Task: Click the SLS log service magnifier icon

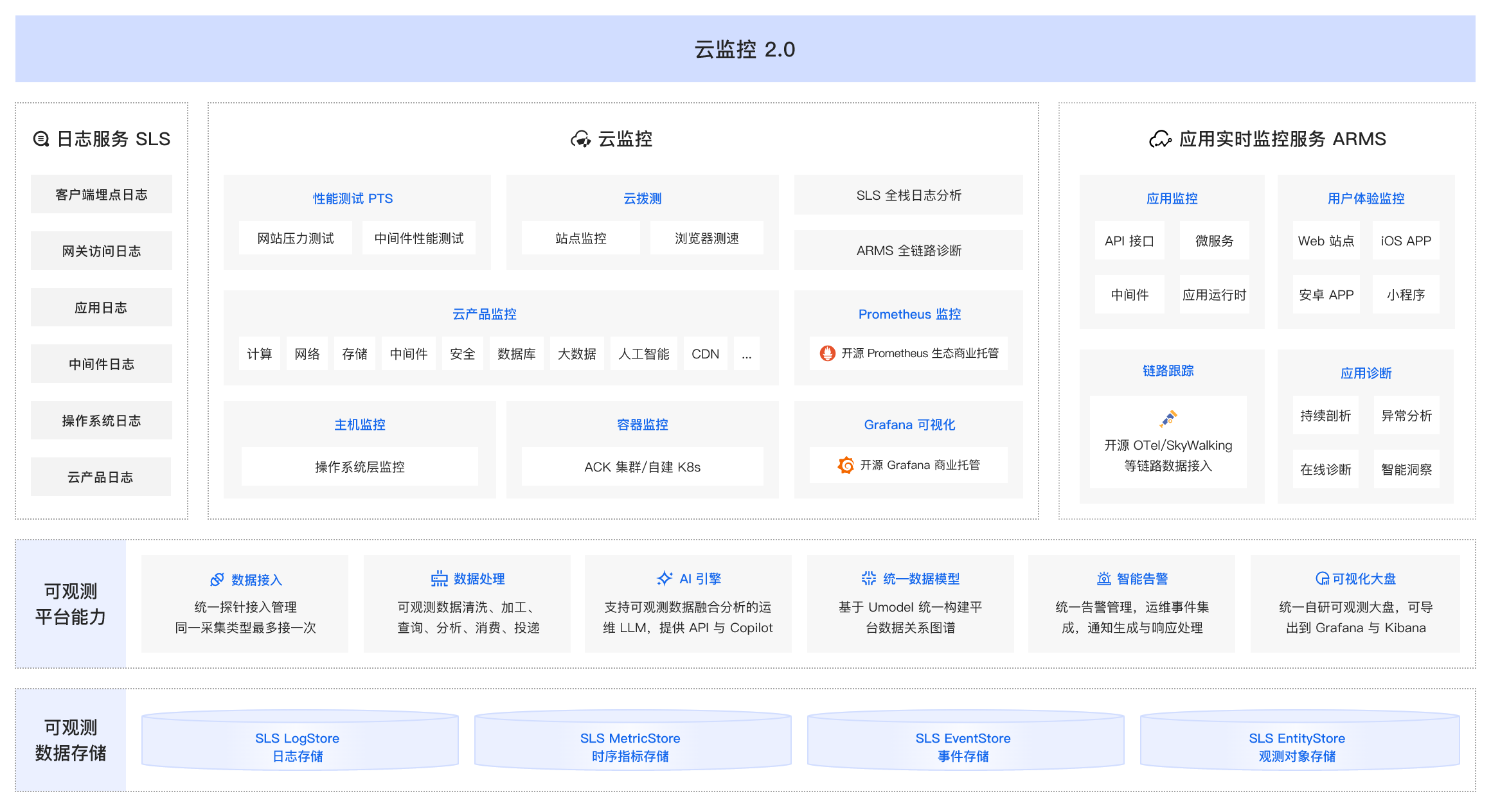Action: [40, 138]
